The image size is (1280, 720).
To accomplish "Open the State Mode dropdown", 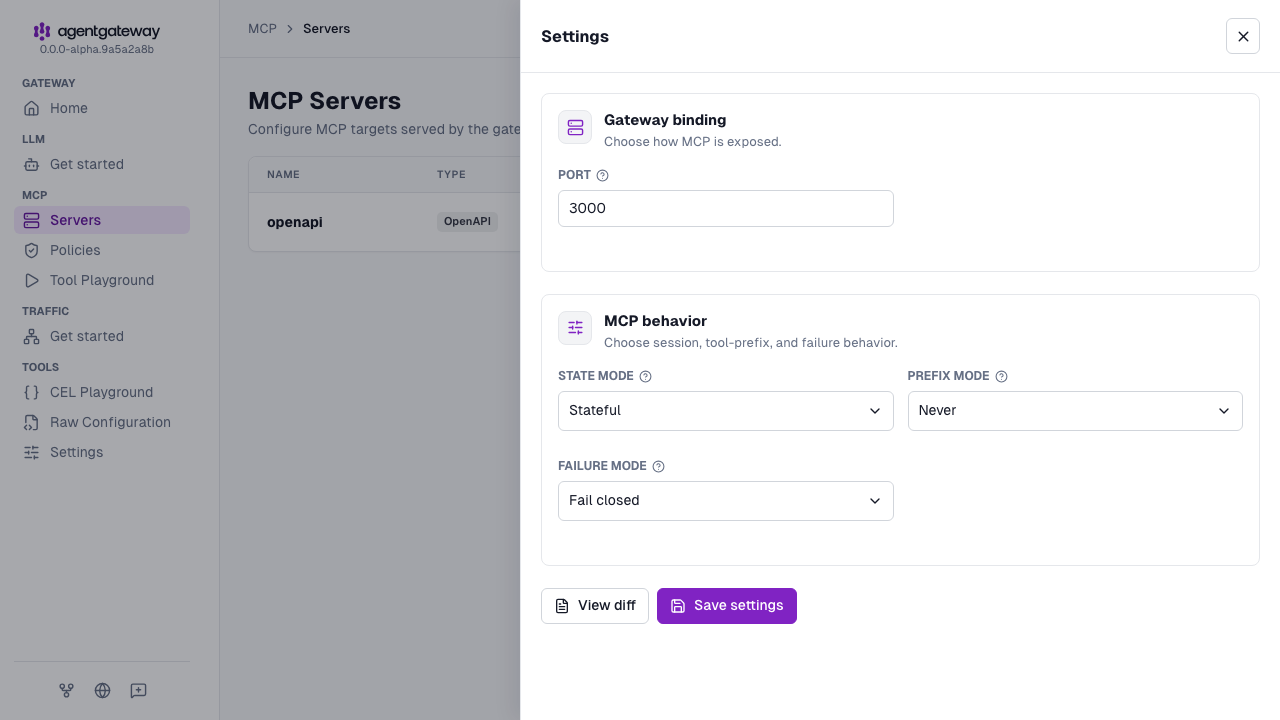I will (726, 411).
